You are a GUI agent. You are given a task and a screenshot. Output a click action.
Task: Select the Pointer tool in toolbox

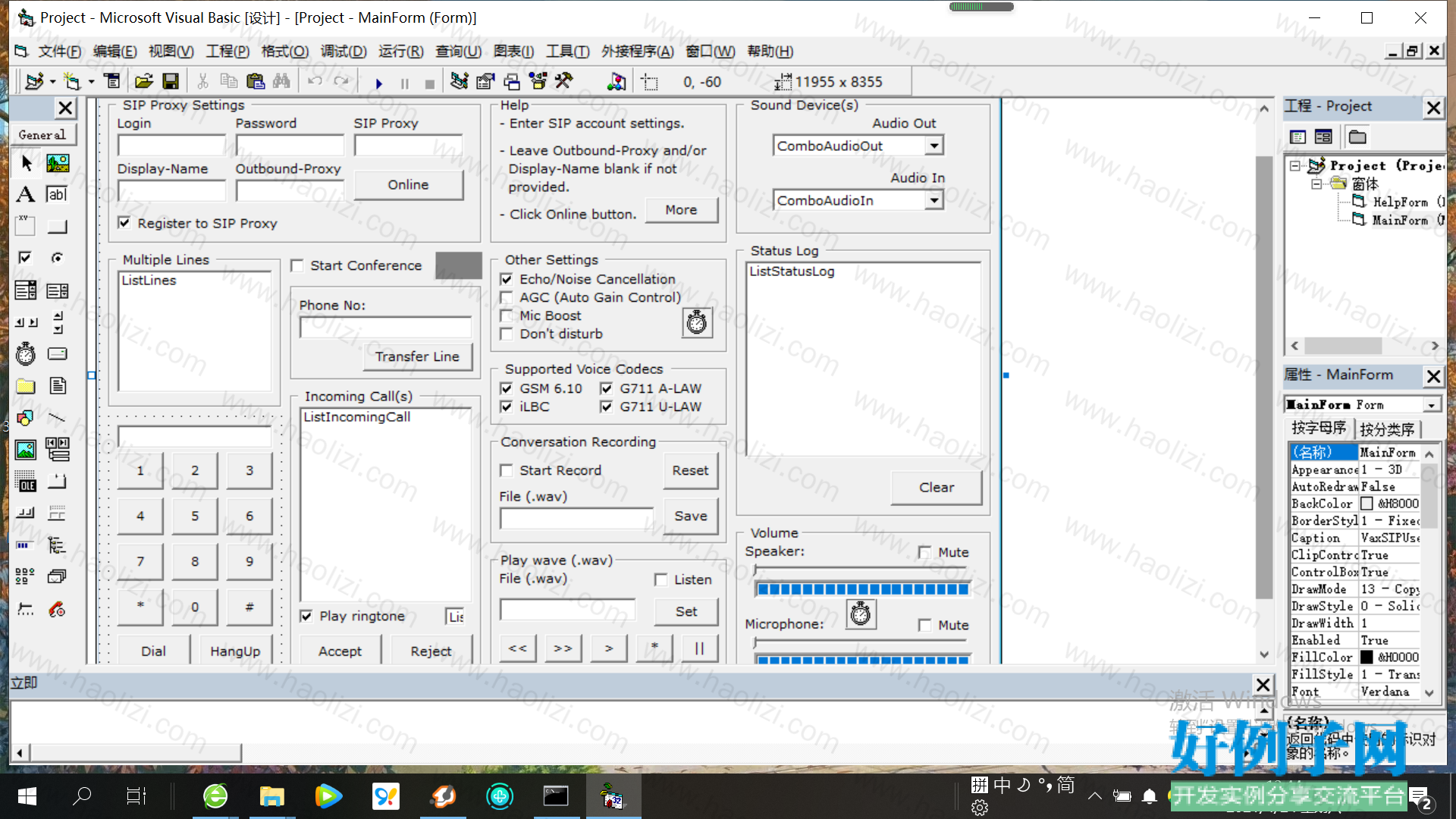[x=26, y=163]
